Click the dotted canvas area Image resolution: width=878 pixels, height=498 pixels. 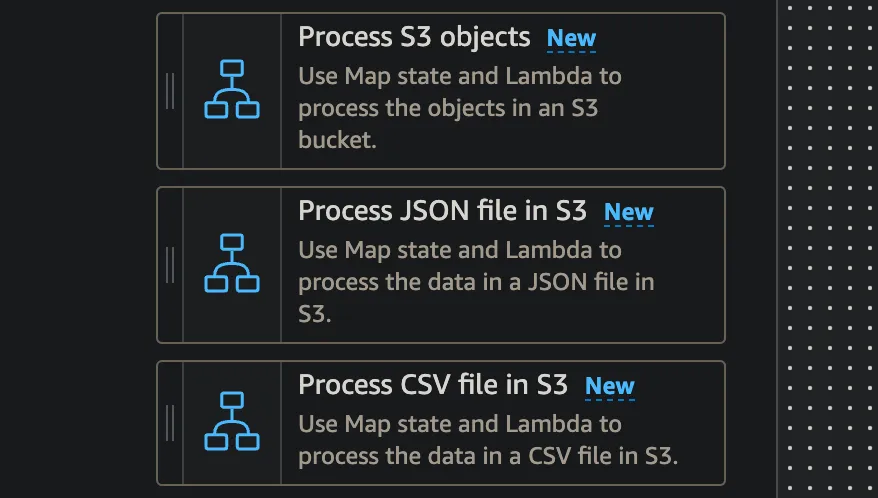pos(830,250)
